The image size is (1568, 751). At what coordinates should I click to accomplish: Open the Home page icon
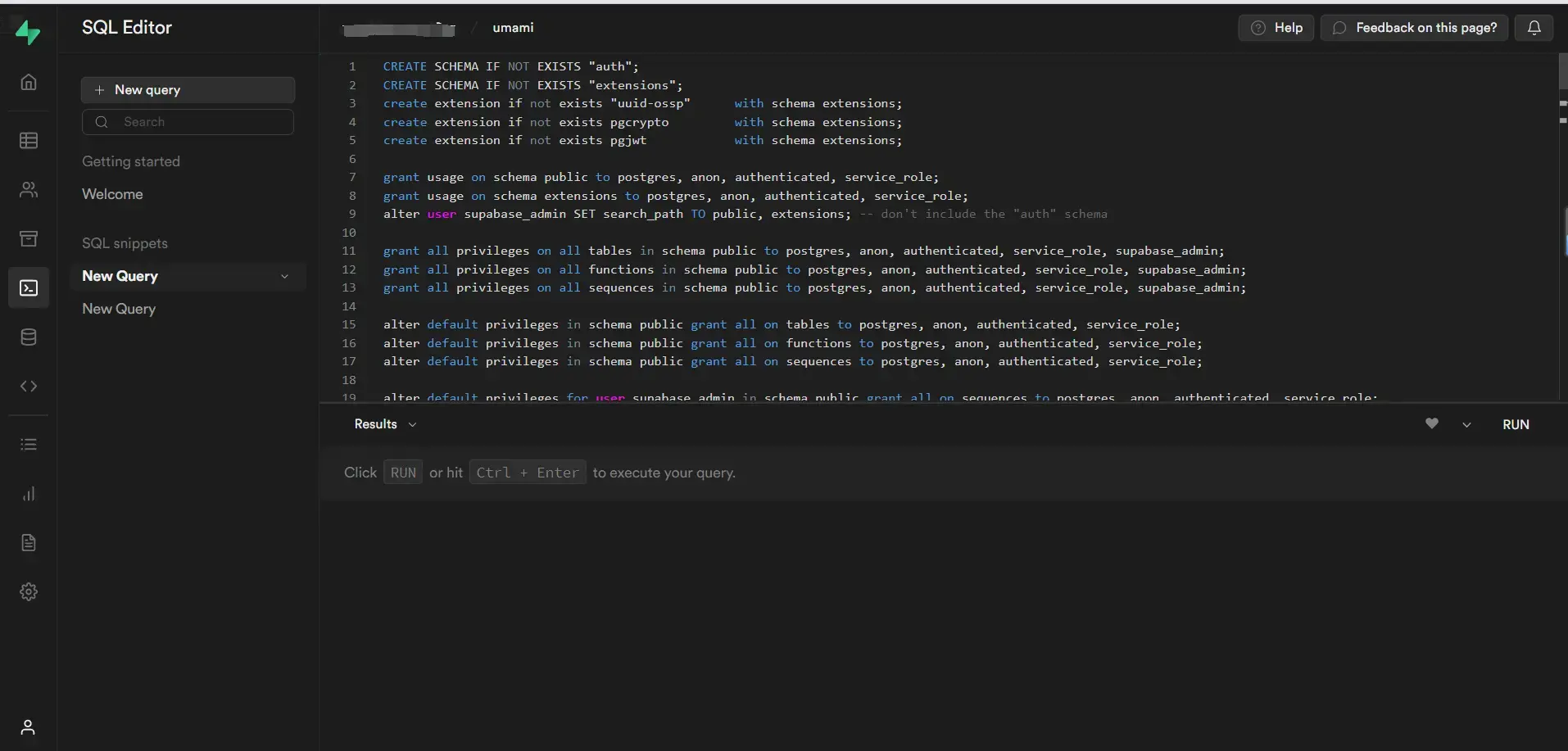pos(29,82)
